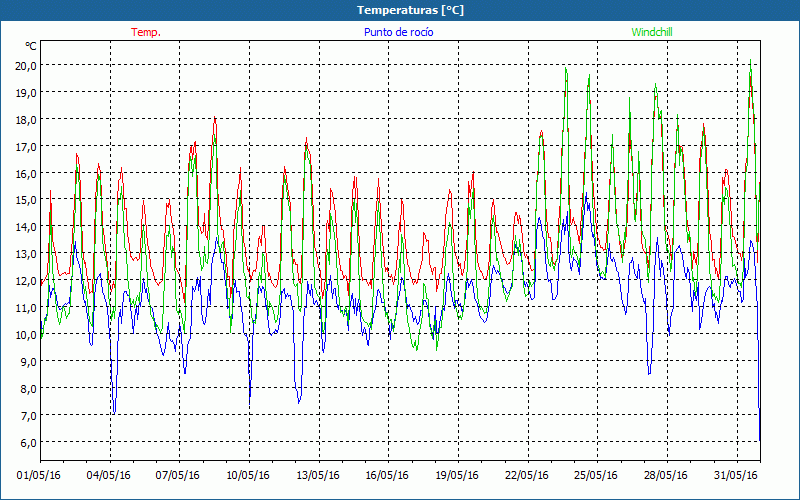
Task: Select the red Temp. legend label
Action: click(146, 32)
